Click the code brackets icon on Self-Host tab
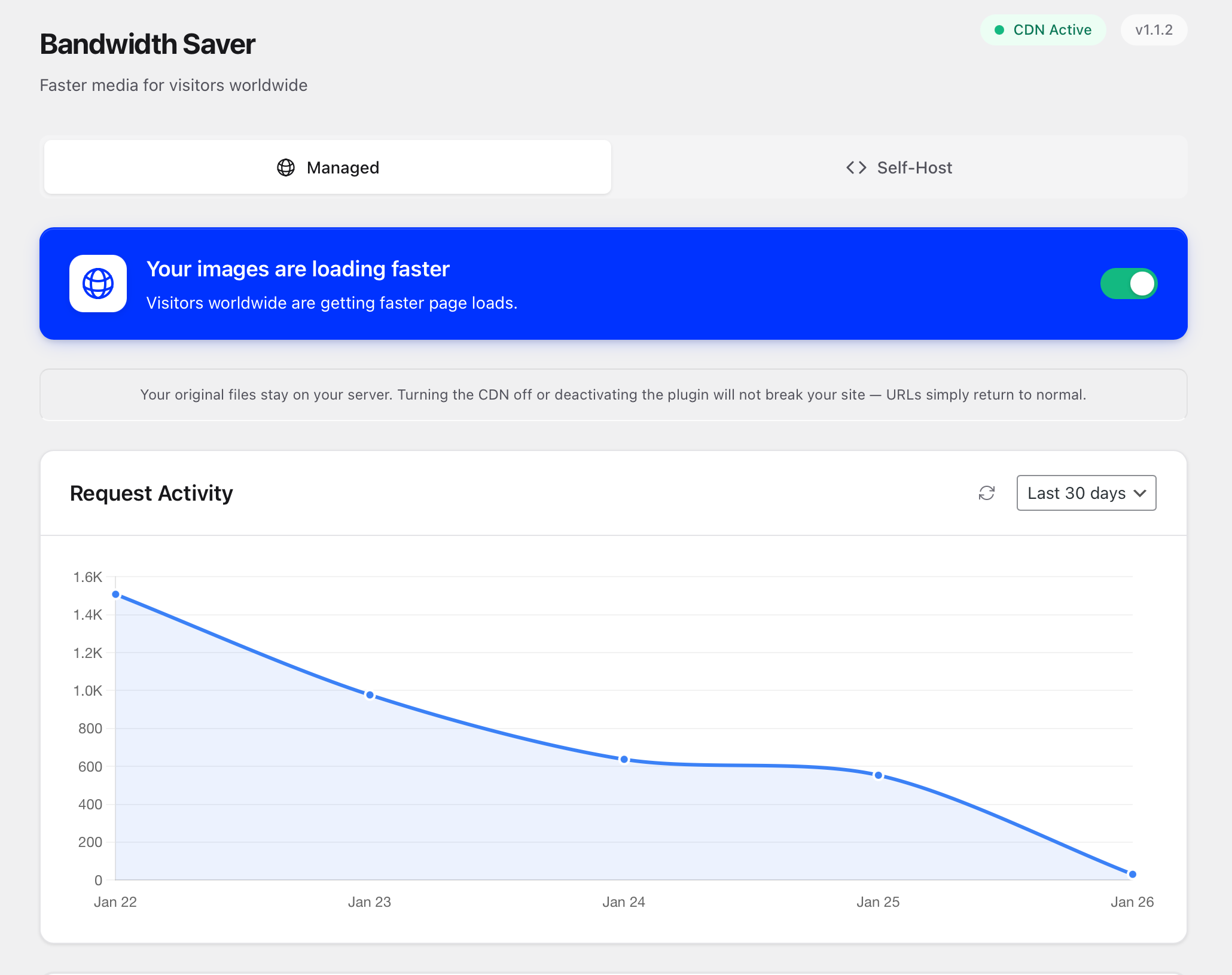Image resolution: width=1232 pixels, height=975 pixels. (x=856, y=167)
